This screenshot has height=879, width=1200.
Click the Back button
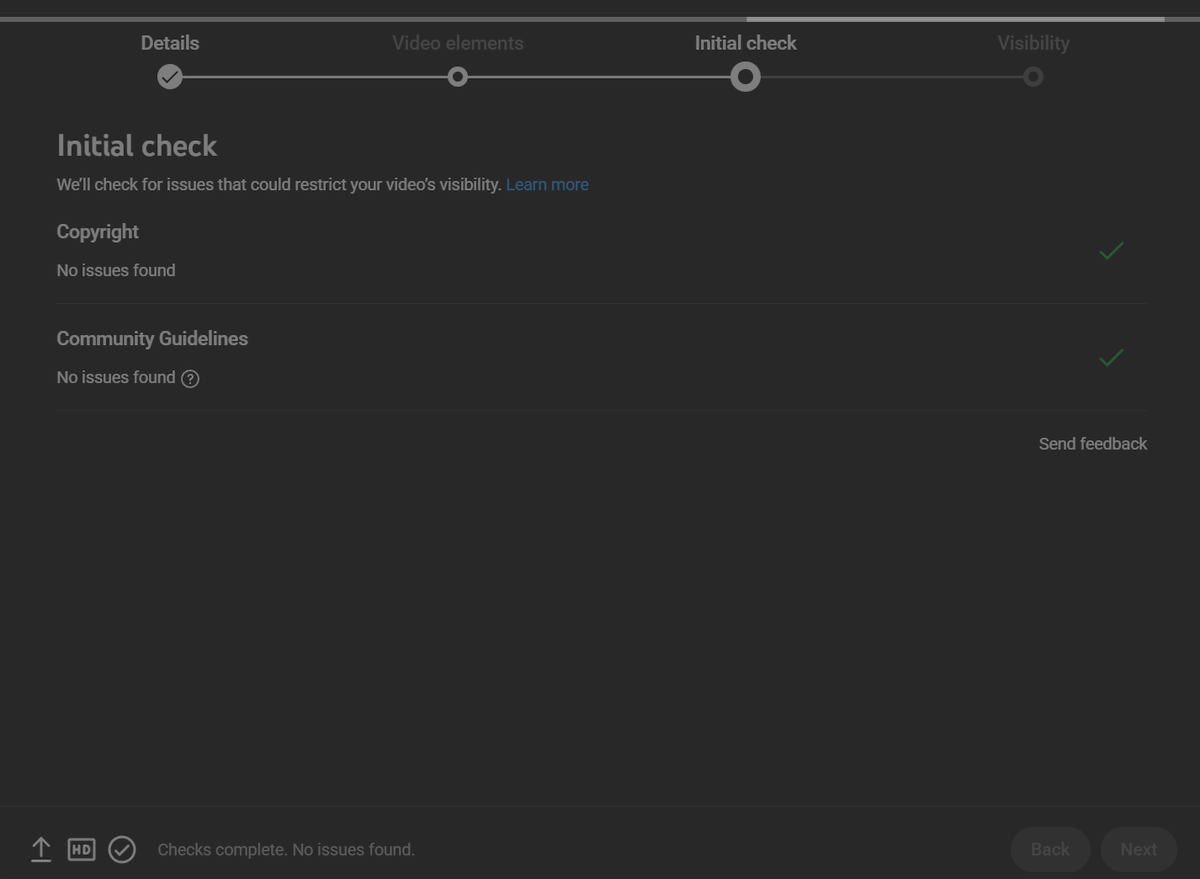point(1050,849)
